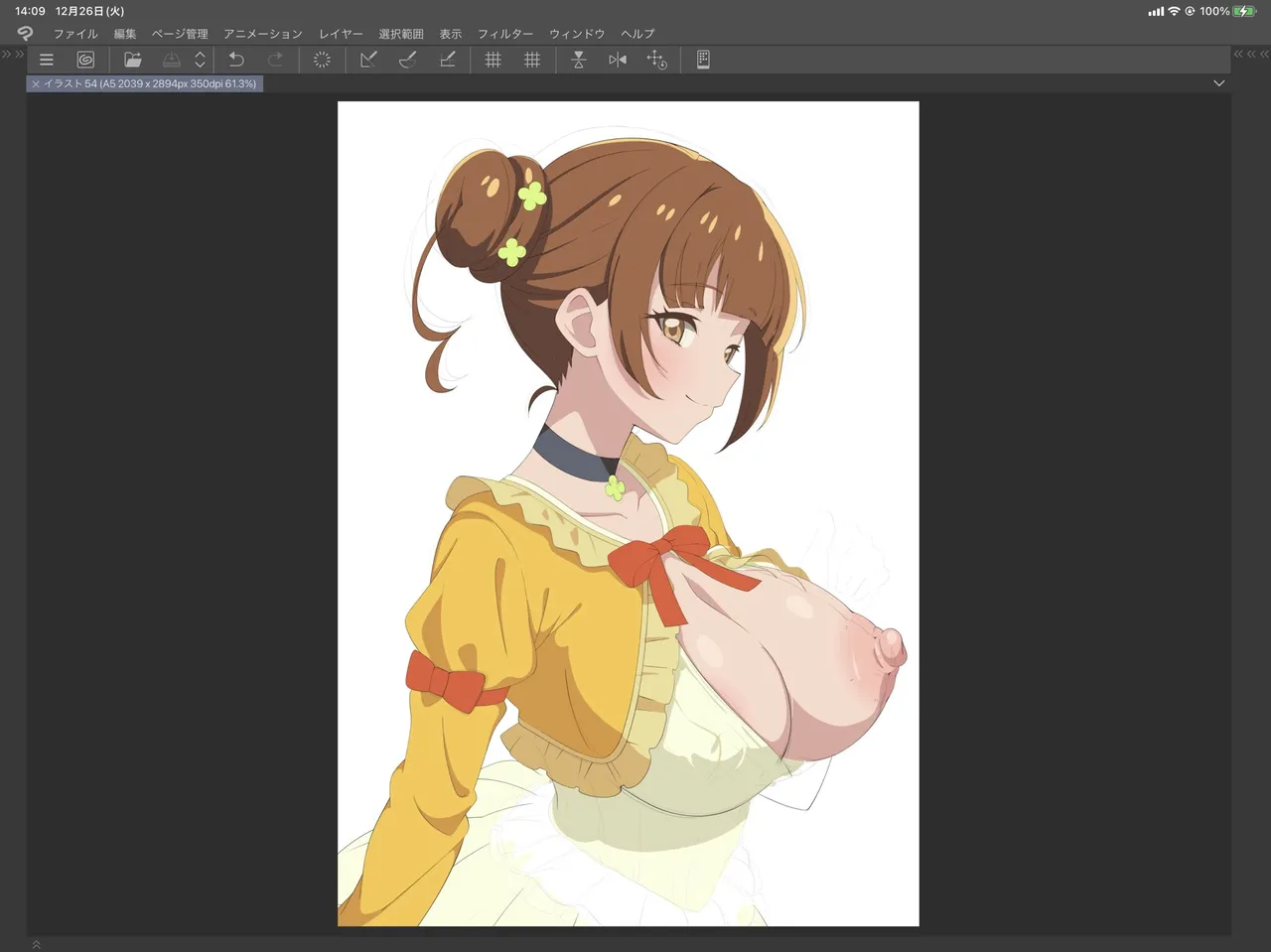Image resolution: width=1271 pixels, height=952 pixels.
Task: Click the flip vertical icon
Action: (579, 60)
